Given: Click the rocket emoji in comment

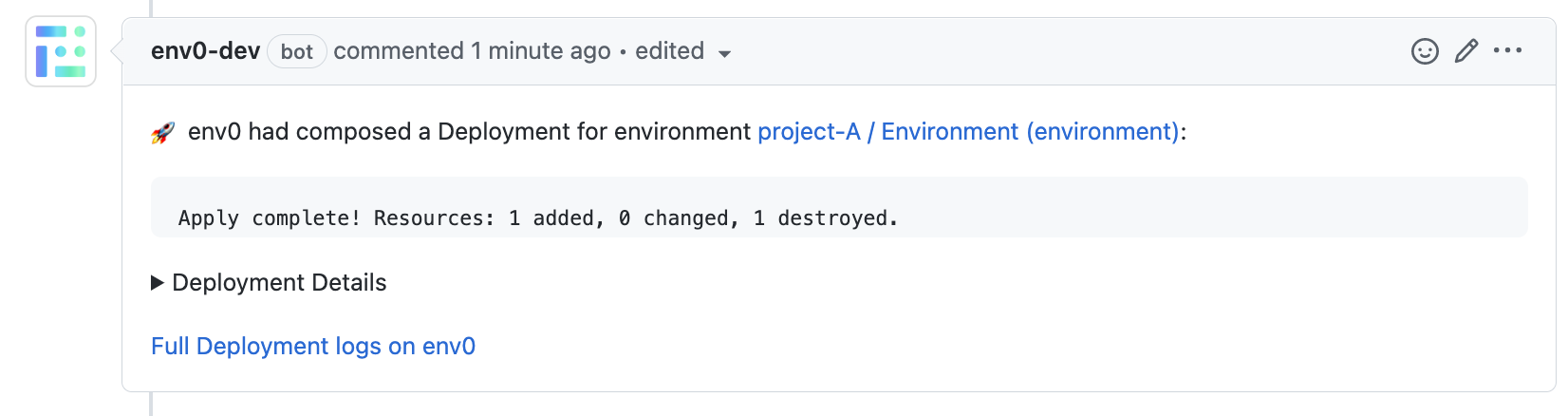Looking at the screenshot, I should pos(163,133).
